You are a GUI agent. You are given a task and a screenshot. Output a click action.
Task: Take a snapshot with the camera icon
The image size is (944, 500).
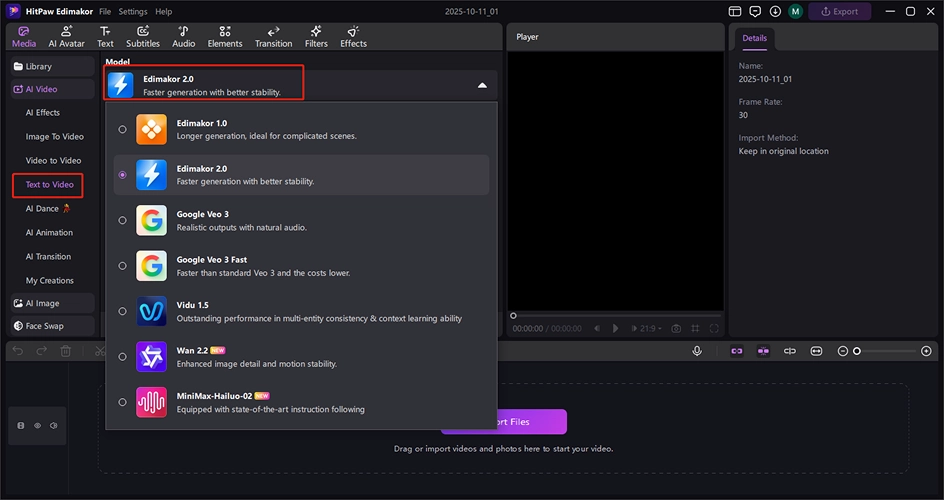(x=676, y=329)
